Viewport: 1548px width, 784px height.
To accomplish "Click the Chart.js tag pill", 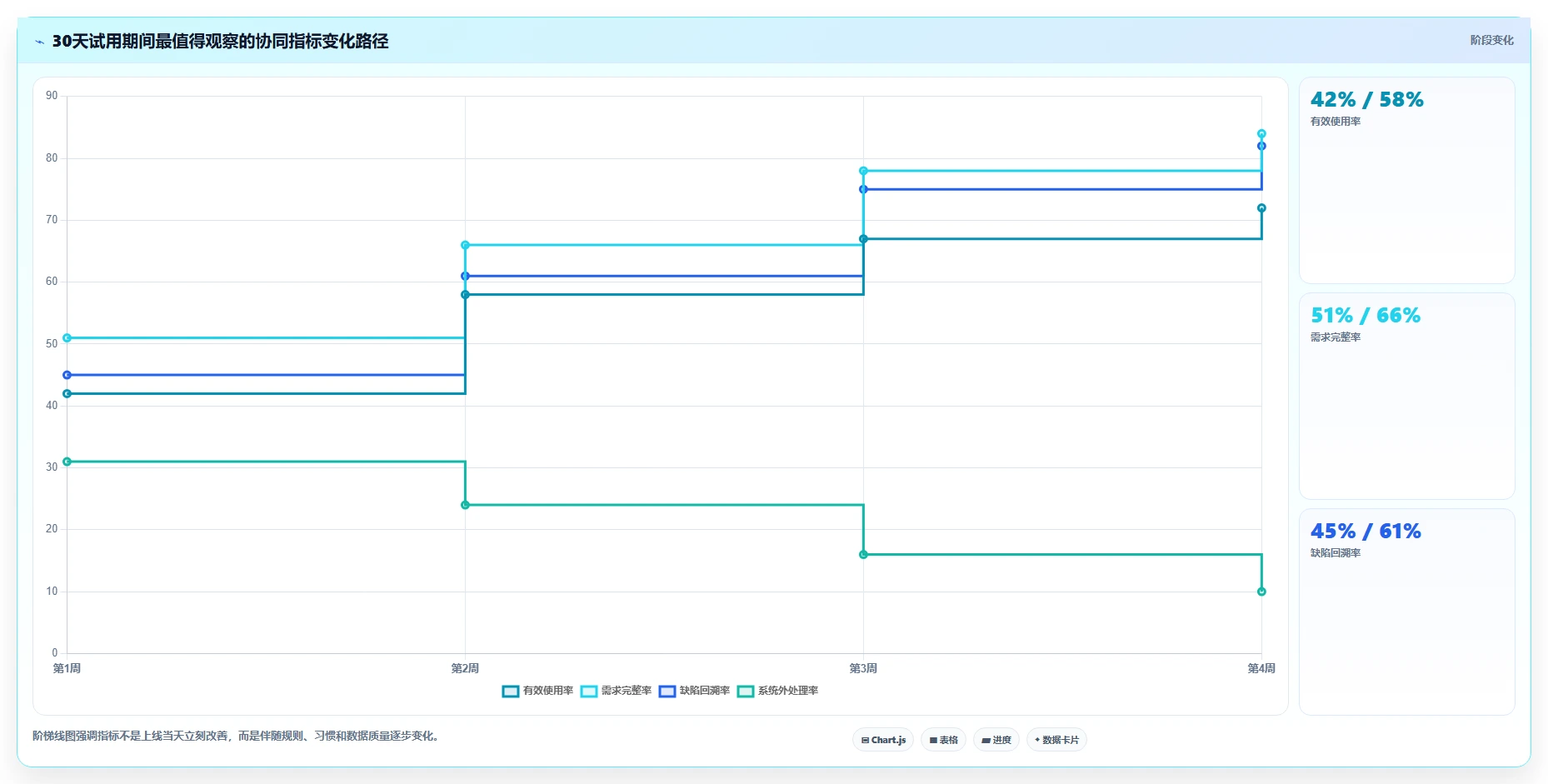I will tap(883, 740).
